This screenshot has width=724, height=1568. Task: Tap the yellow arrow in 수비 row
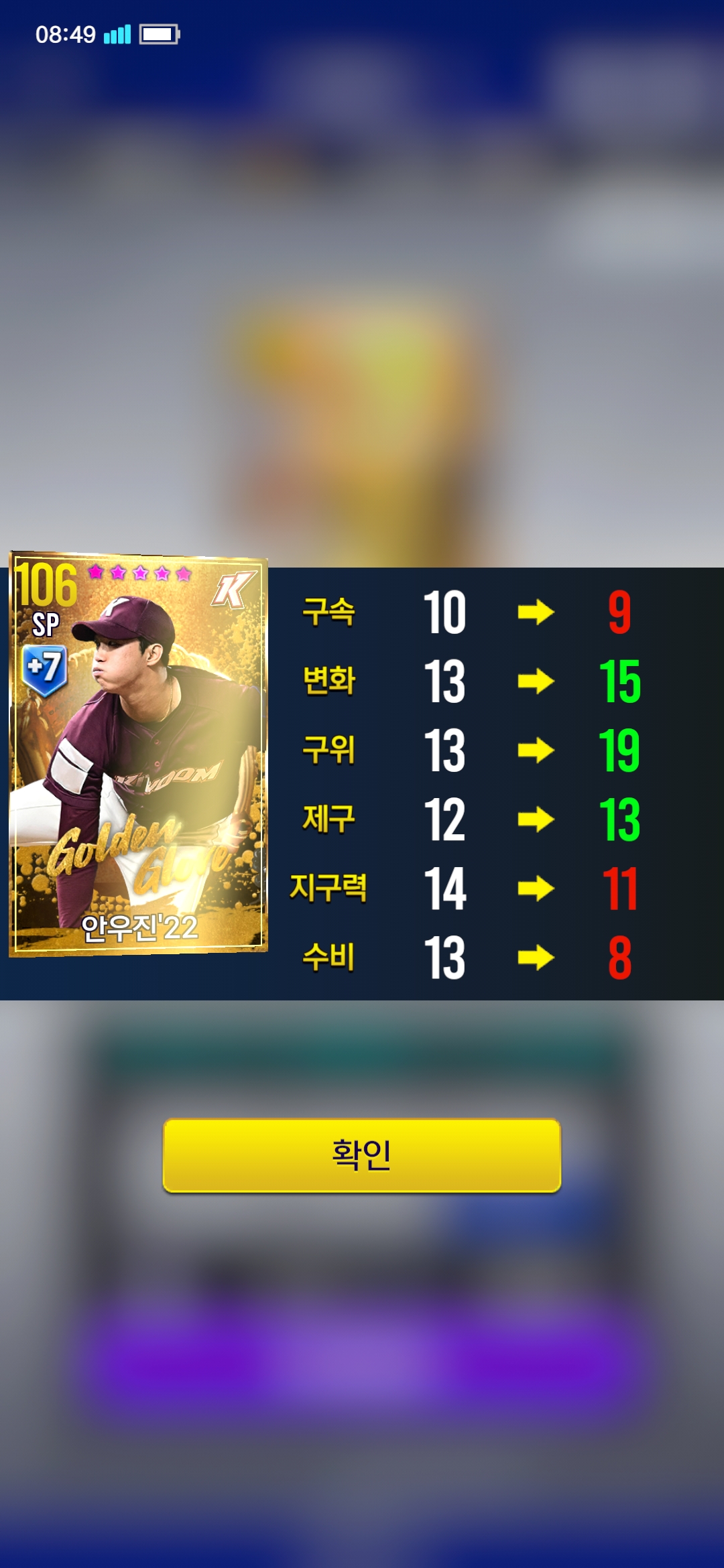tap(536, 958)
